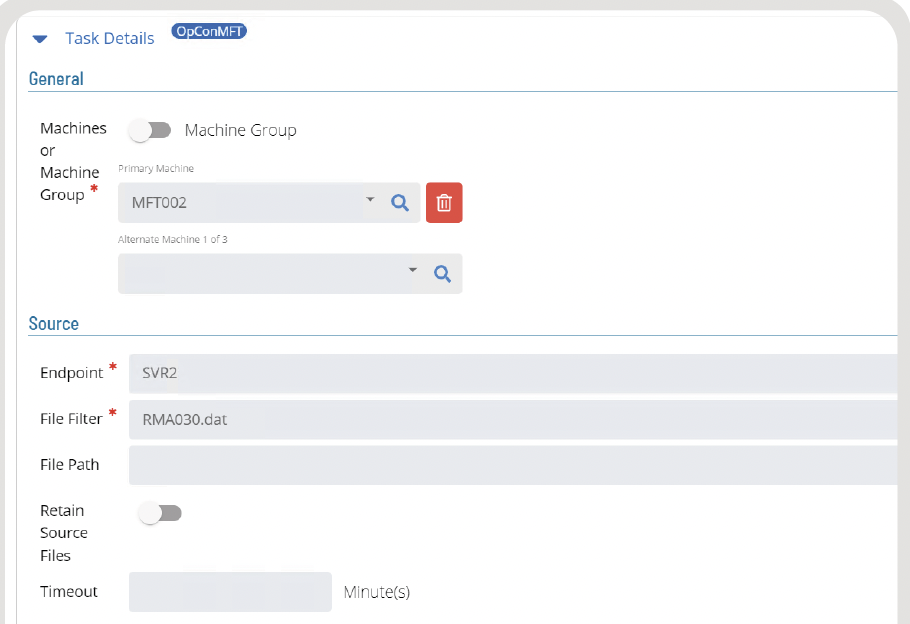The width and height of the screenshot is (910, 624).
Task: Click the empty File Path field
Action: coord(513,465)
